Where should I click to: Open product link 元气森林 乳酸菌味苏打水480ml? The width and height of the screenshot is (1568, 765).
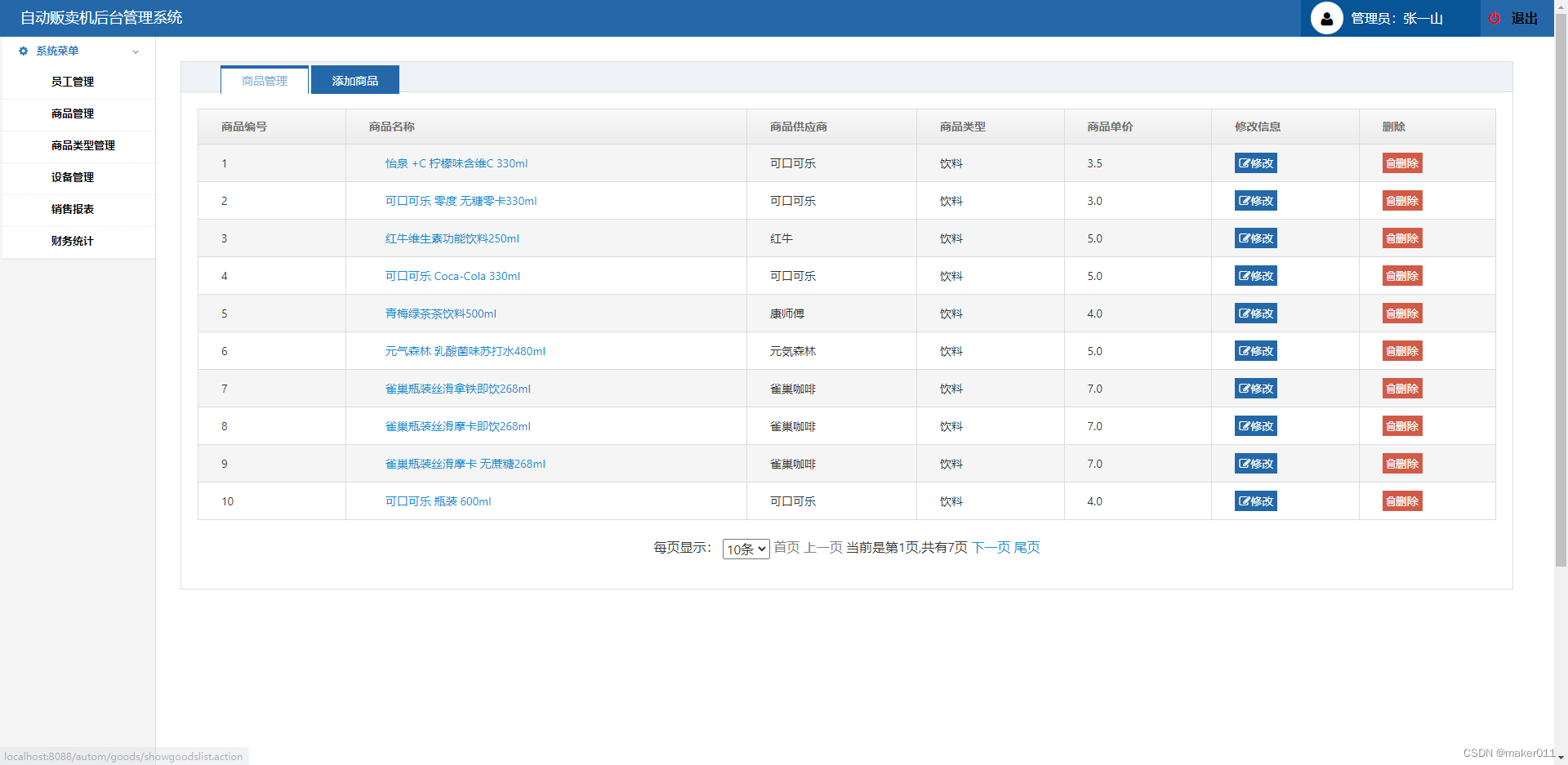click(465, 351)
